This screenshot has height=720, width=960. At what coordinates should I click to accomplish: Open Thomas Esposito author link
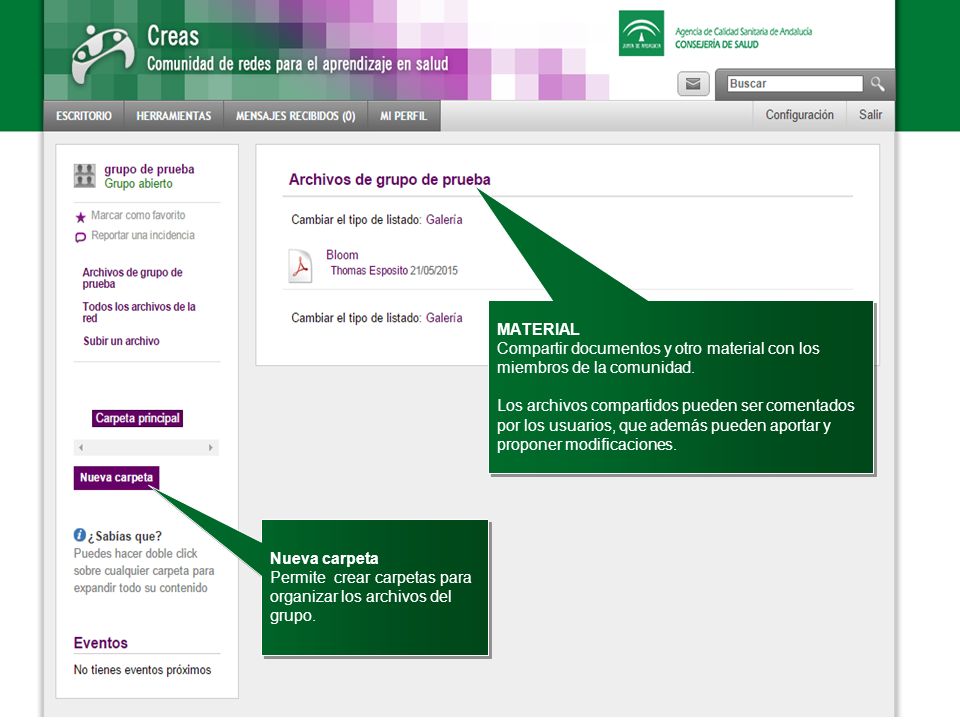[x=369, y=271]
